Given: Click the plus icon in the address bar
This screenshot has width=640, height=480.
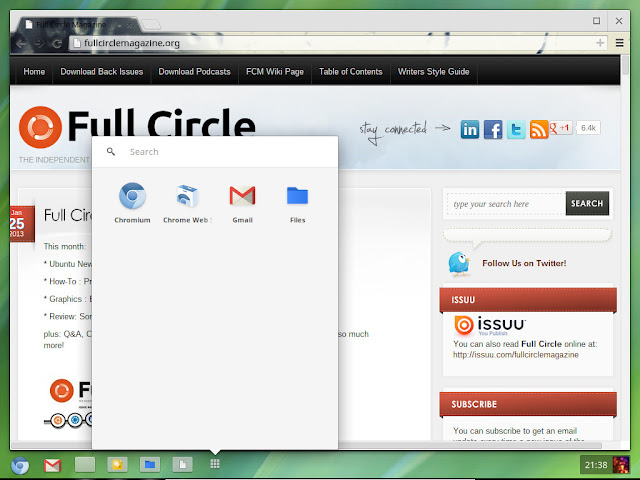Looking at the screenshot, I should click(600, 43).
